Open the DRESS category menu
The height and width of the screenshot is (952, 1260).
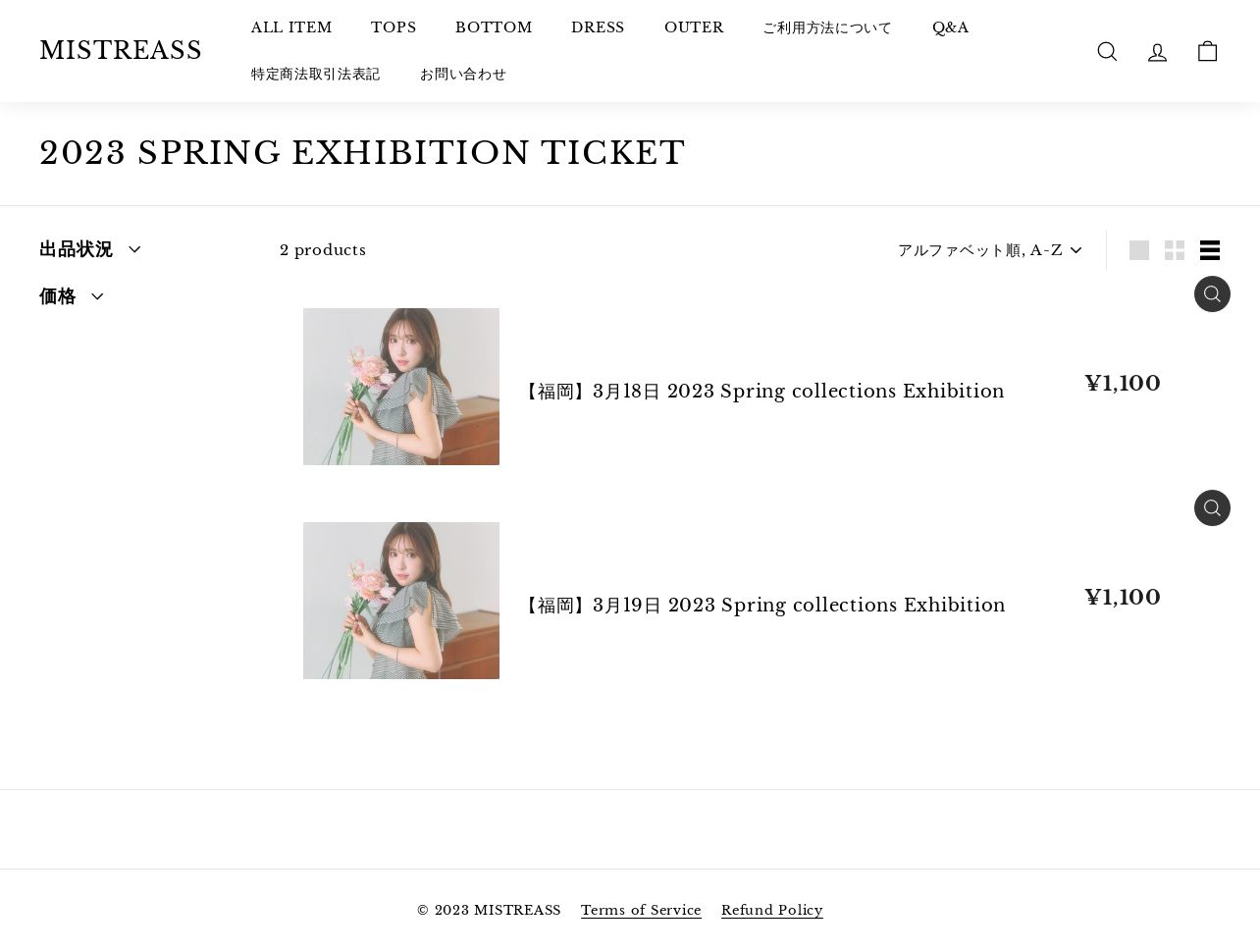click(x=598, y=27)
